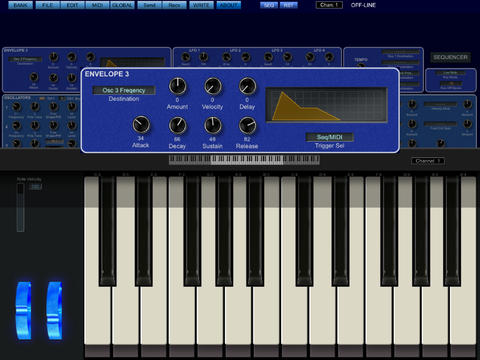Screen dimensions: 480x360
Task: Click the Envelope 3 Velocity knob
Action: coord(213,86)
